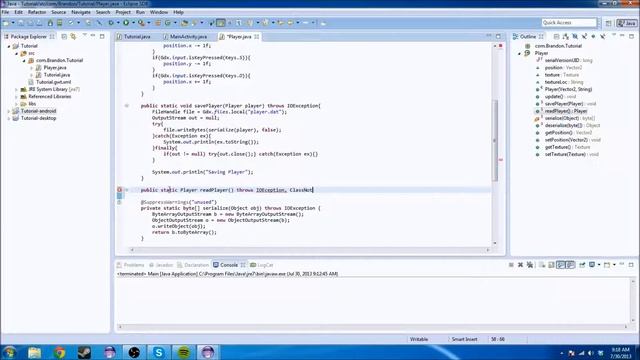Click Collapse All in Package Explorer
The width and height of the screenshot is (640, 360).
point(64,36)
